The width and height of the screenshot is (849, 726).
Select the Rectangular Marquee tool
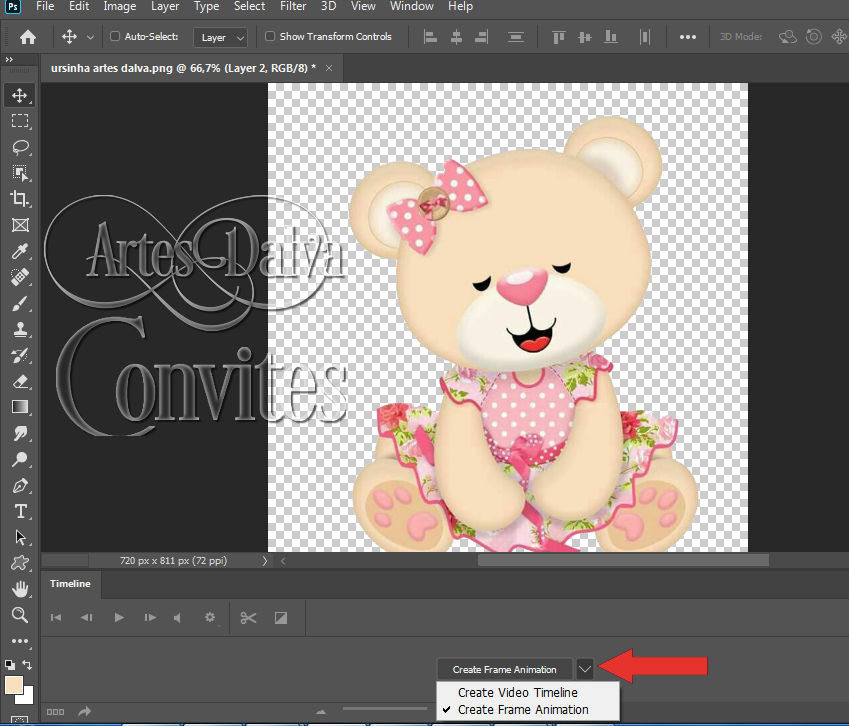pyautogui.click(x=20, y=121)
